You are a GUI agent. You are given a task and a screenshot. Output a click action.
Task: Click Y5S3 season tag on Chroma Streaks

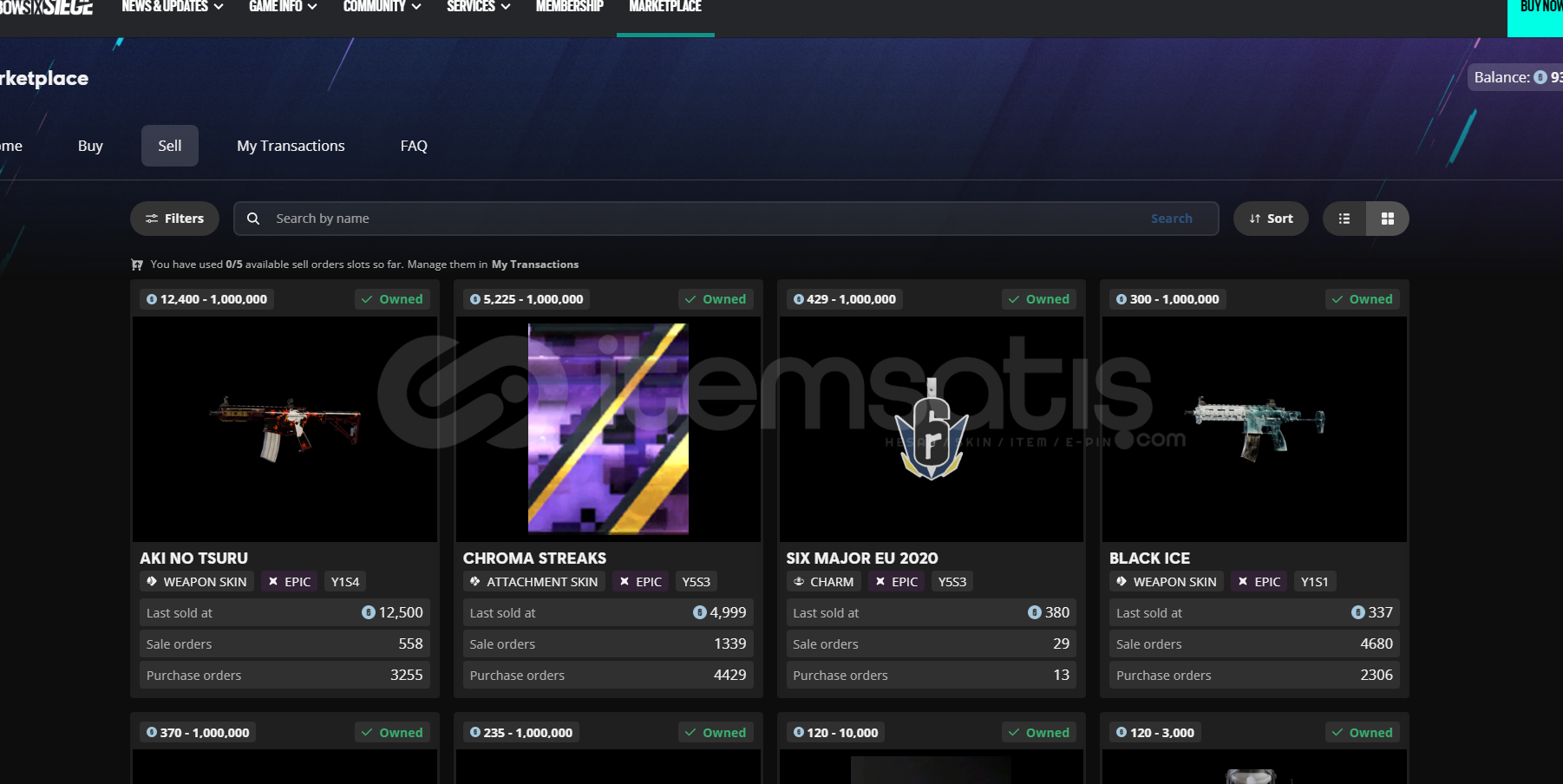click(696, 582)
